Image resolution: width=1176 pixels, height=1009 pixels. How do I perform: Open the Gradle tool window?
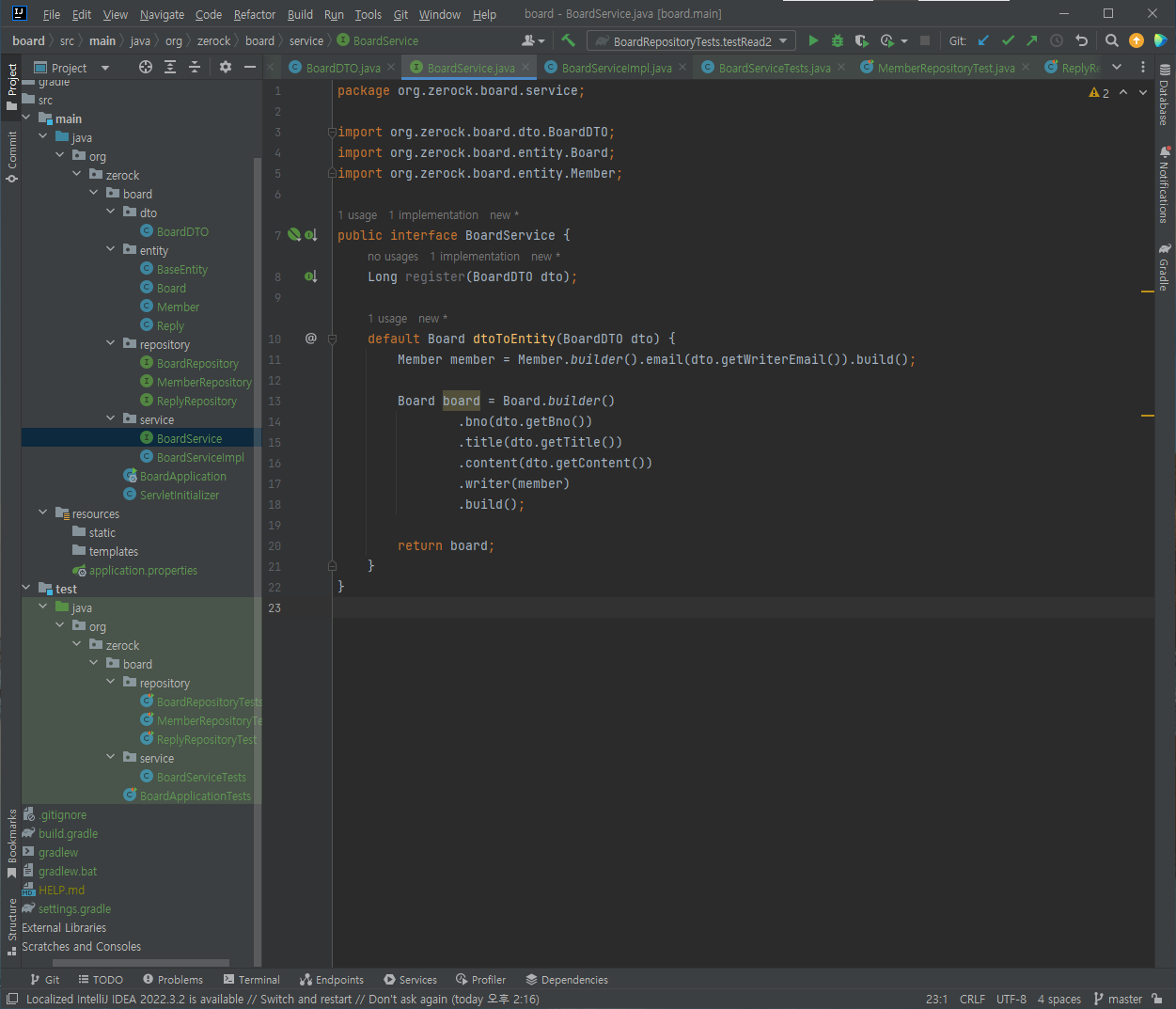pos(1165,267)
